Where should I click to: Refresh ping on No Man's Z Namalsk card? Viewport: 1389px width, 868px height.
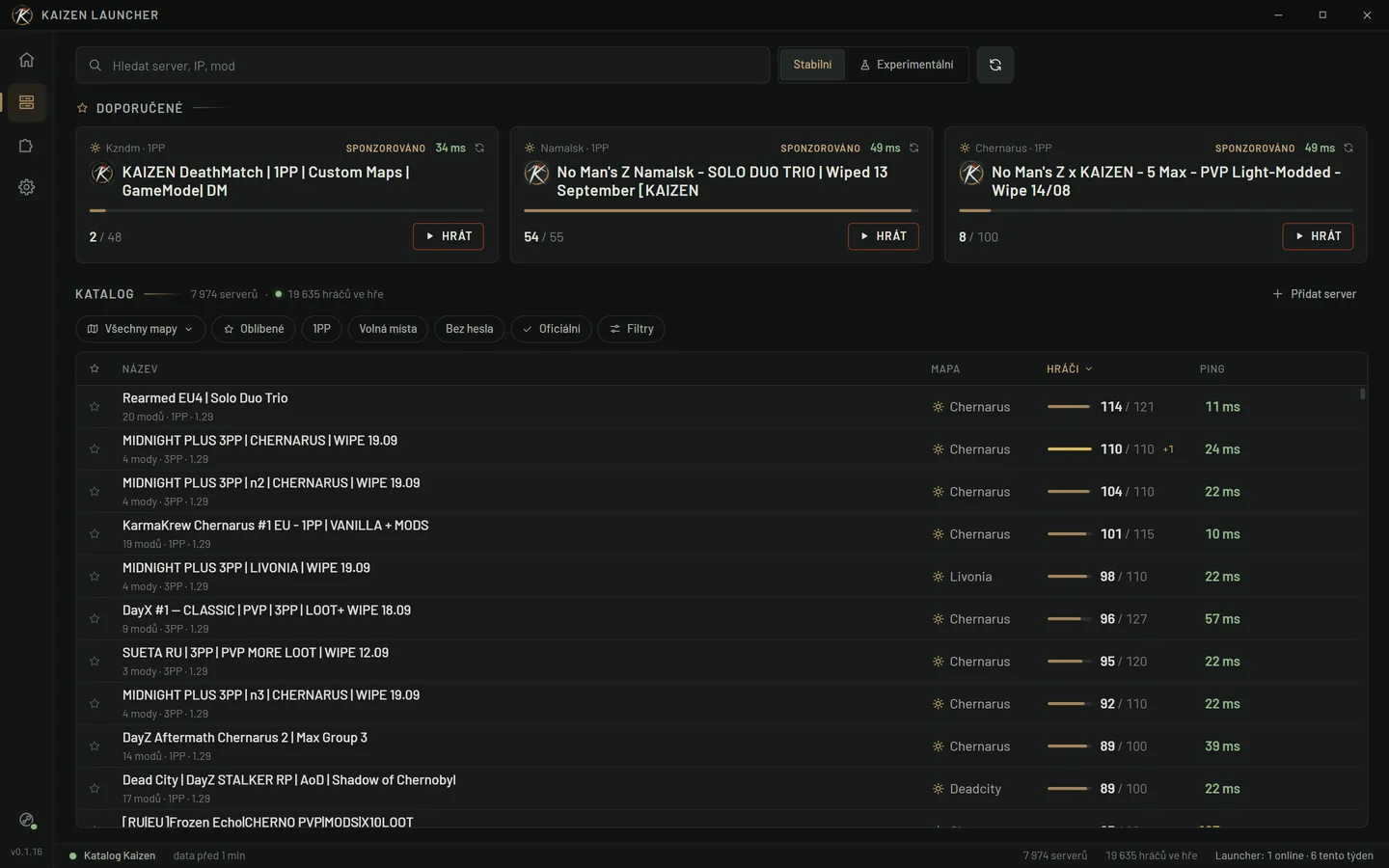point(914,149)
